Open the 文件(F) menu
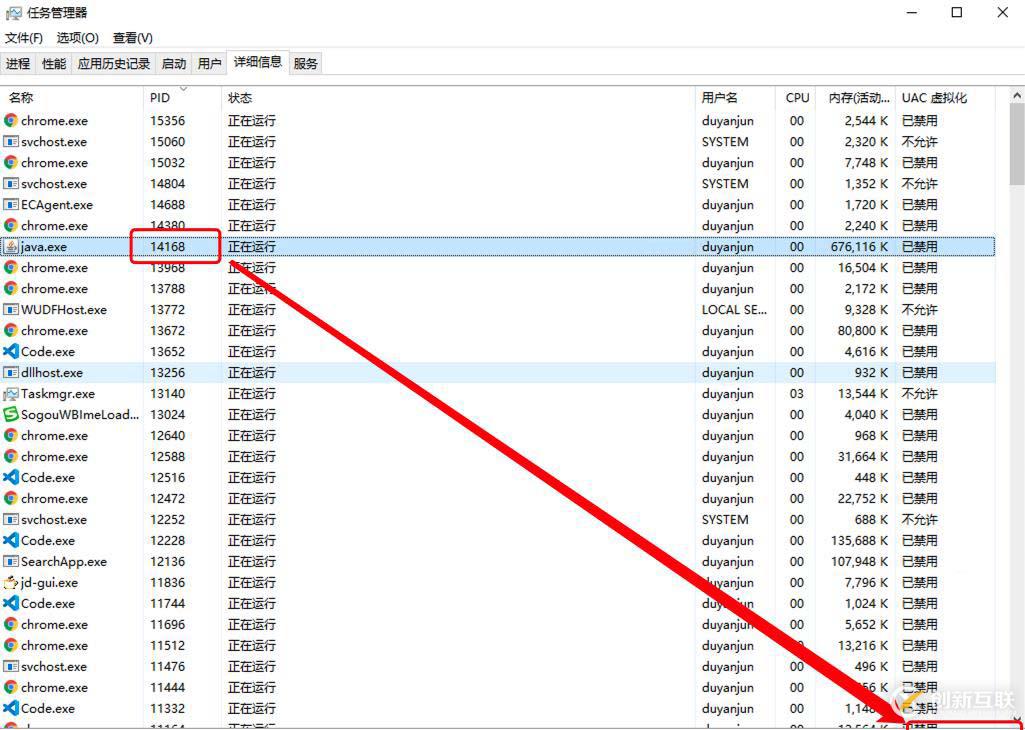Screen dimensions: 1025x730 coord(24,38)
